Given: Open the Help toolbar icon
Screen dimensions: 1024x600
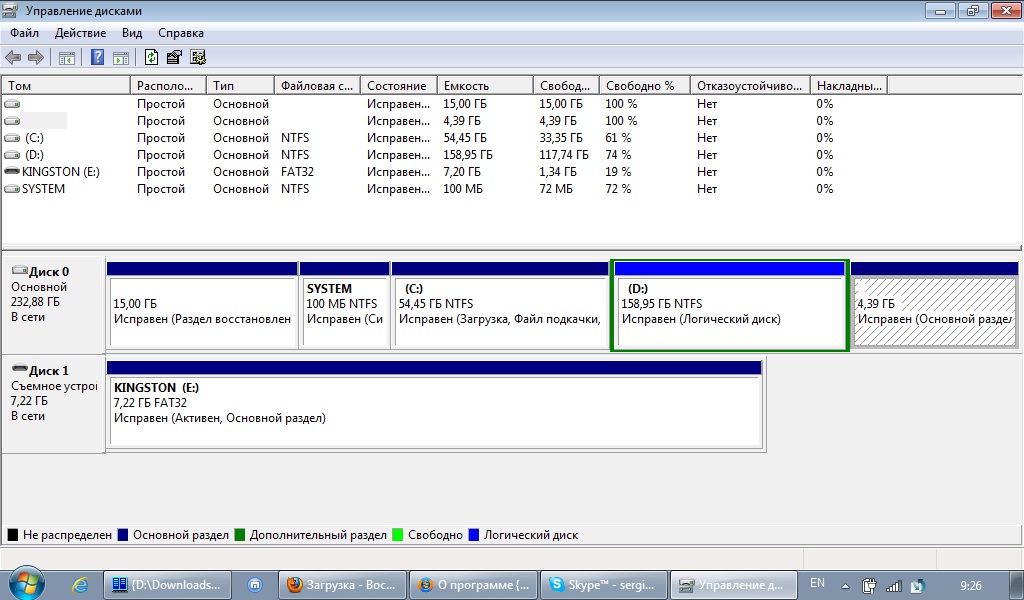Looking at the screenshot, I should click(x=97, y=57).
